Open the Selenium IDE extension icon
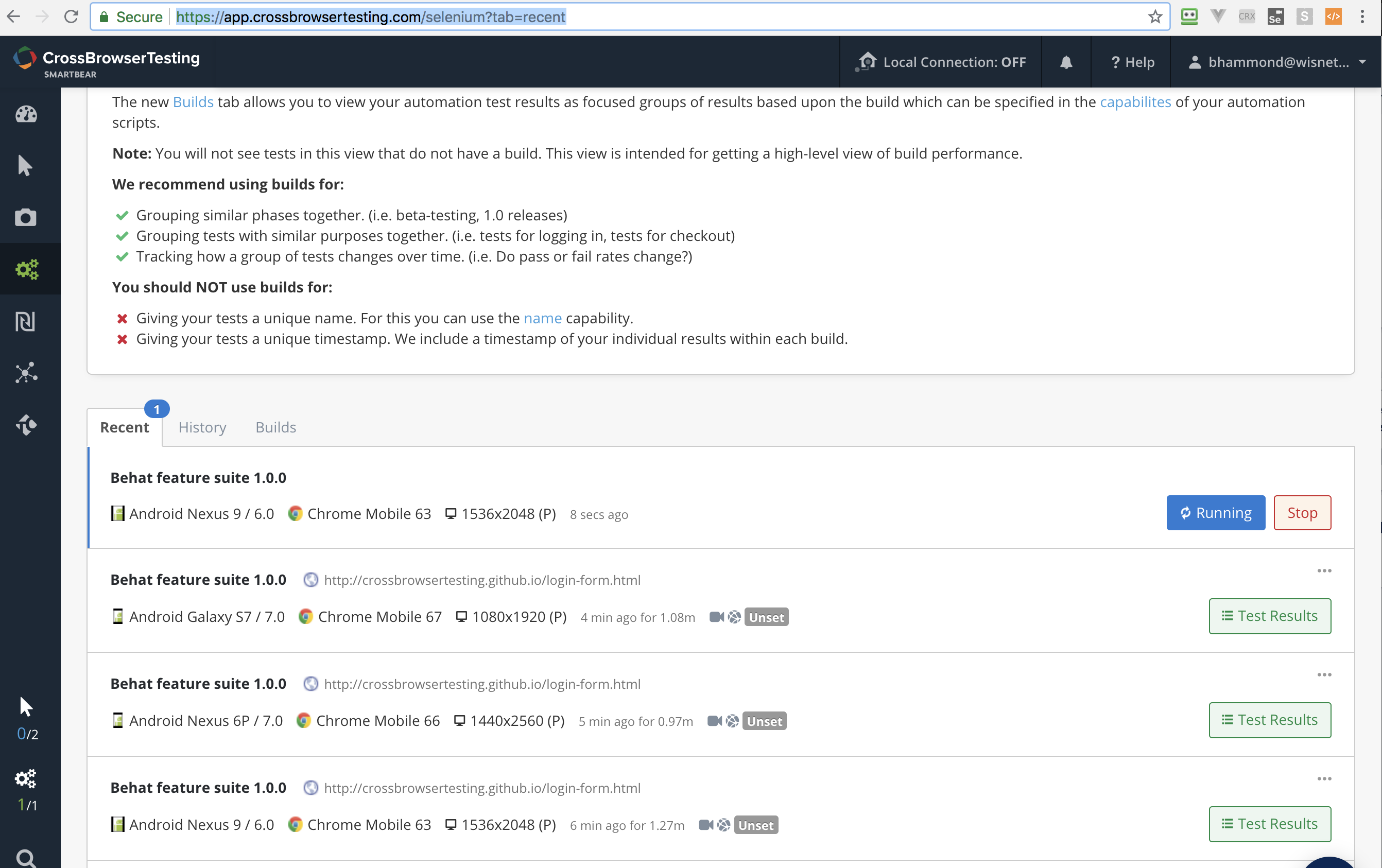The height and width of the screenshot is (868, 1382). tap(1275, 16)
